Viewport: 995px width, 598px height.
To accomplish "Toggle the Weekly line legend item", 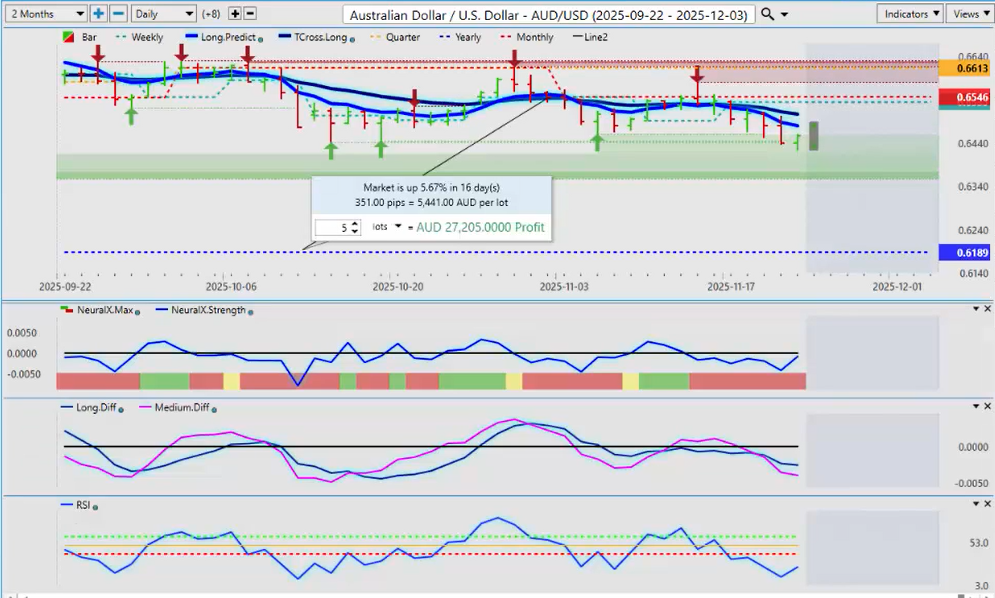I will [x=139, y=37].
